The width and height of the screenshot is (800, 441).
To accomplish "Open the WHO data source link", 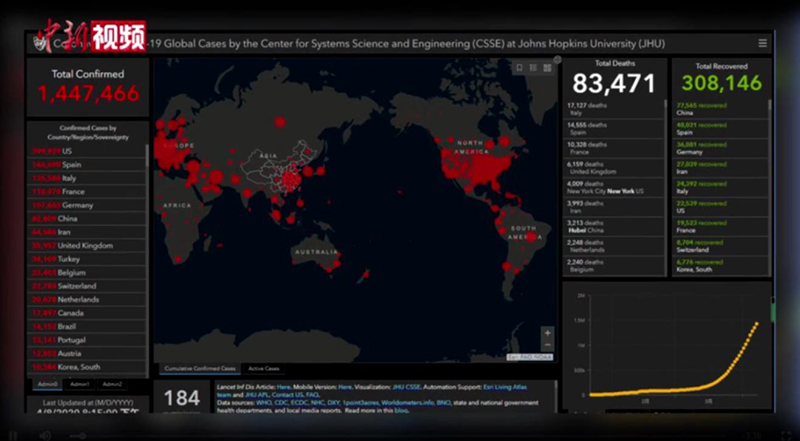I will (x=264, y=402).
